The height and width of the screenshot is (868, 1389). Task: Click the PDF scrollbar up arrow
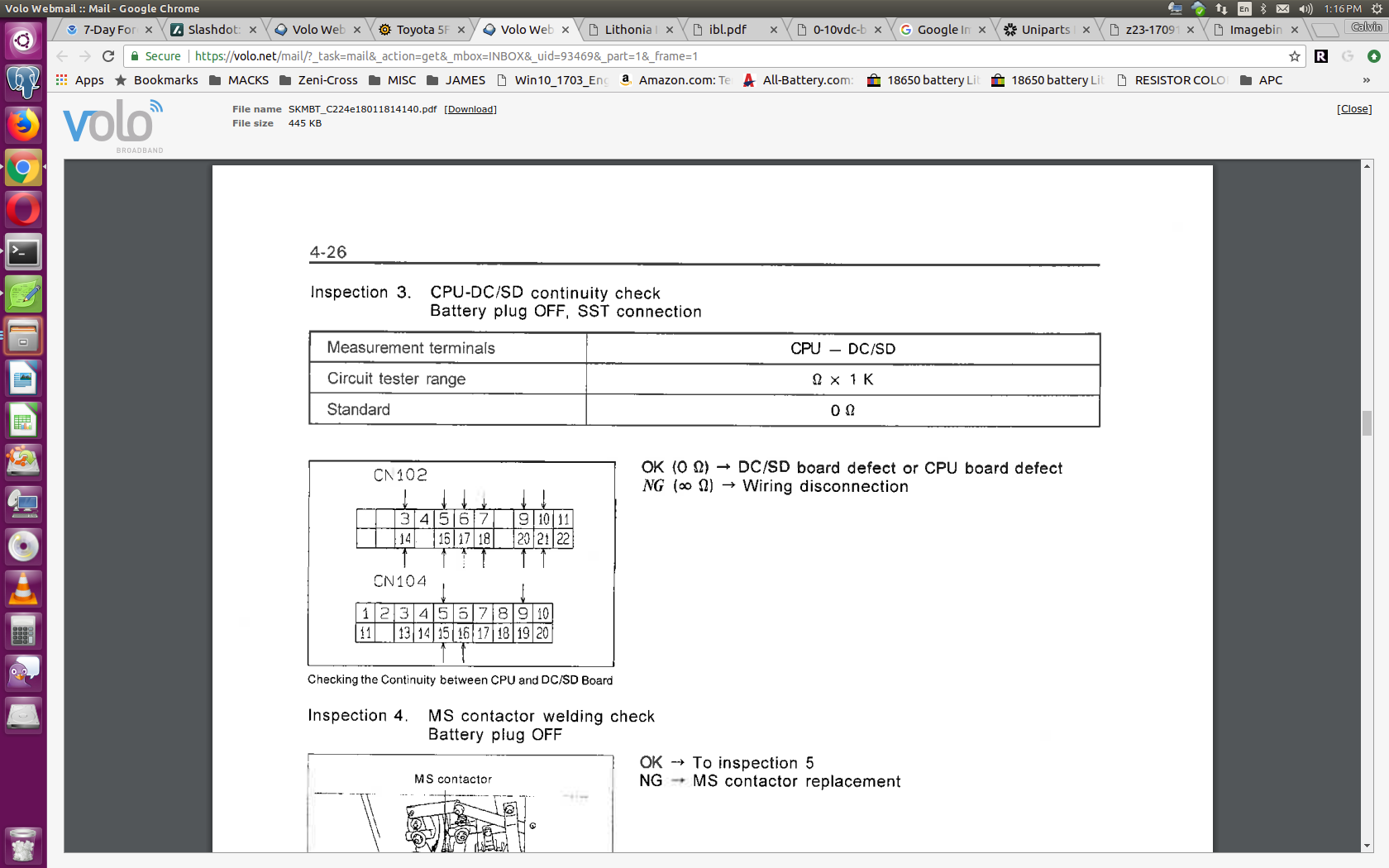1368,166
